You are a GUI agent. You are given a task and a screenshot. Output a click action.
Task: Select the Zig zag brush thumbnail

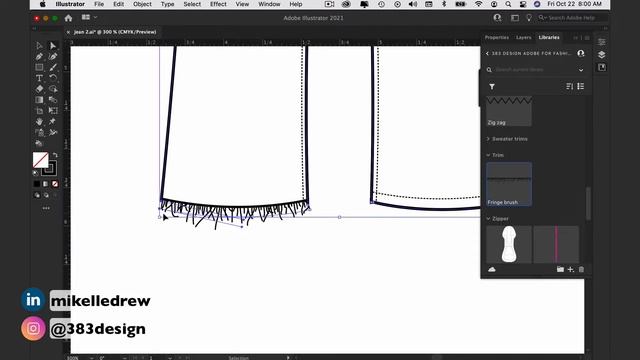(x=509, y=111)
